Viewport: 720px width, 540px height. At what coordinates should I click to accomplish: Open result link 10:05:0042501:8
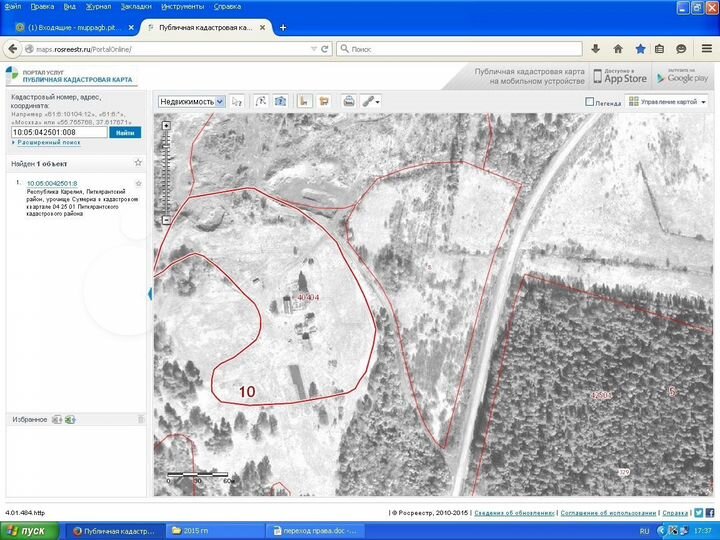[52, 183]
